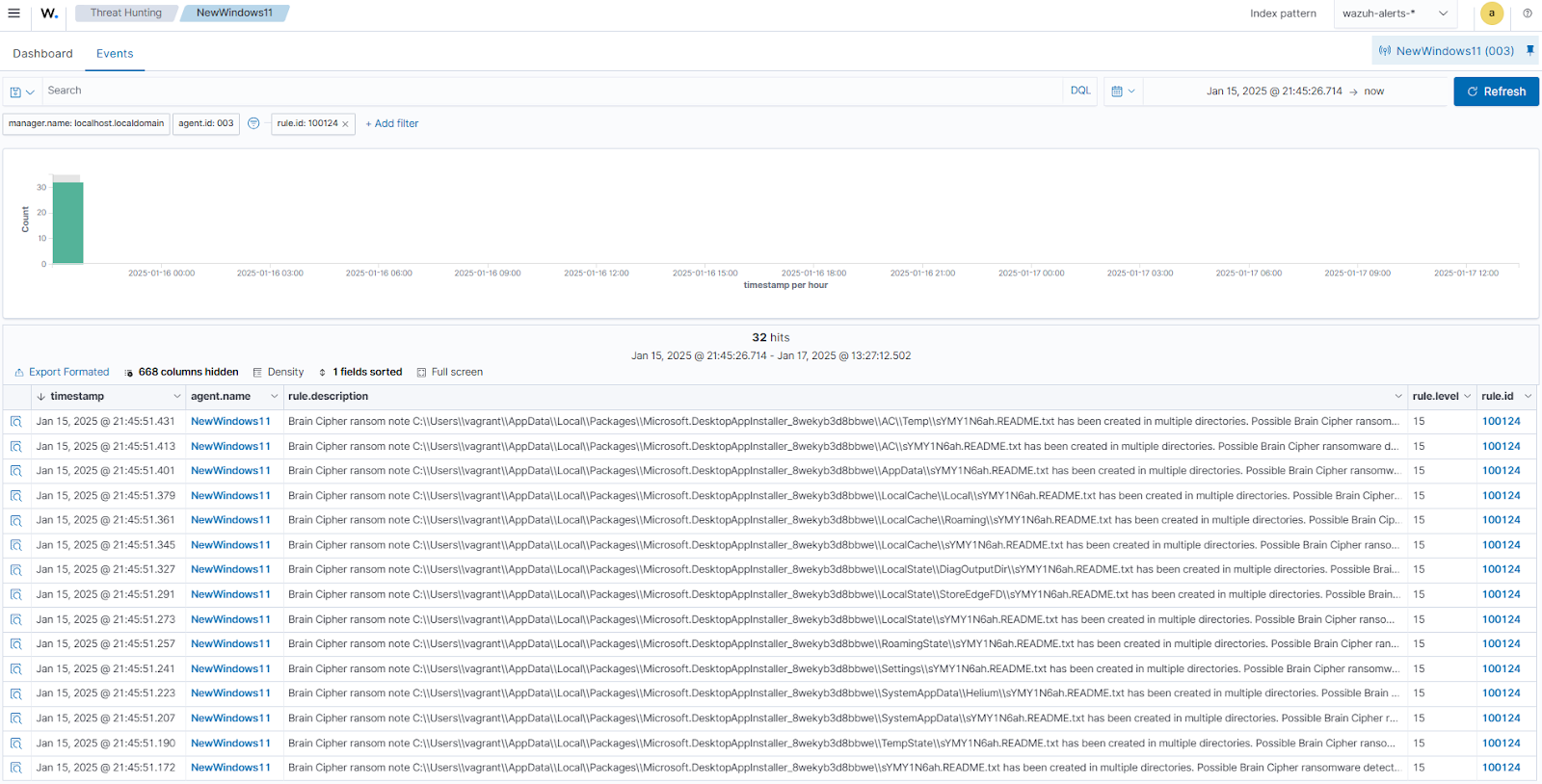Click Export Formated
The width and height of the screenshot is (1542, 784).
pos(62,372)
